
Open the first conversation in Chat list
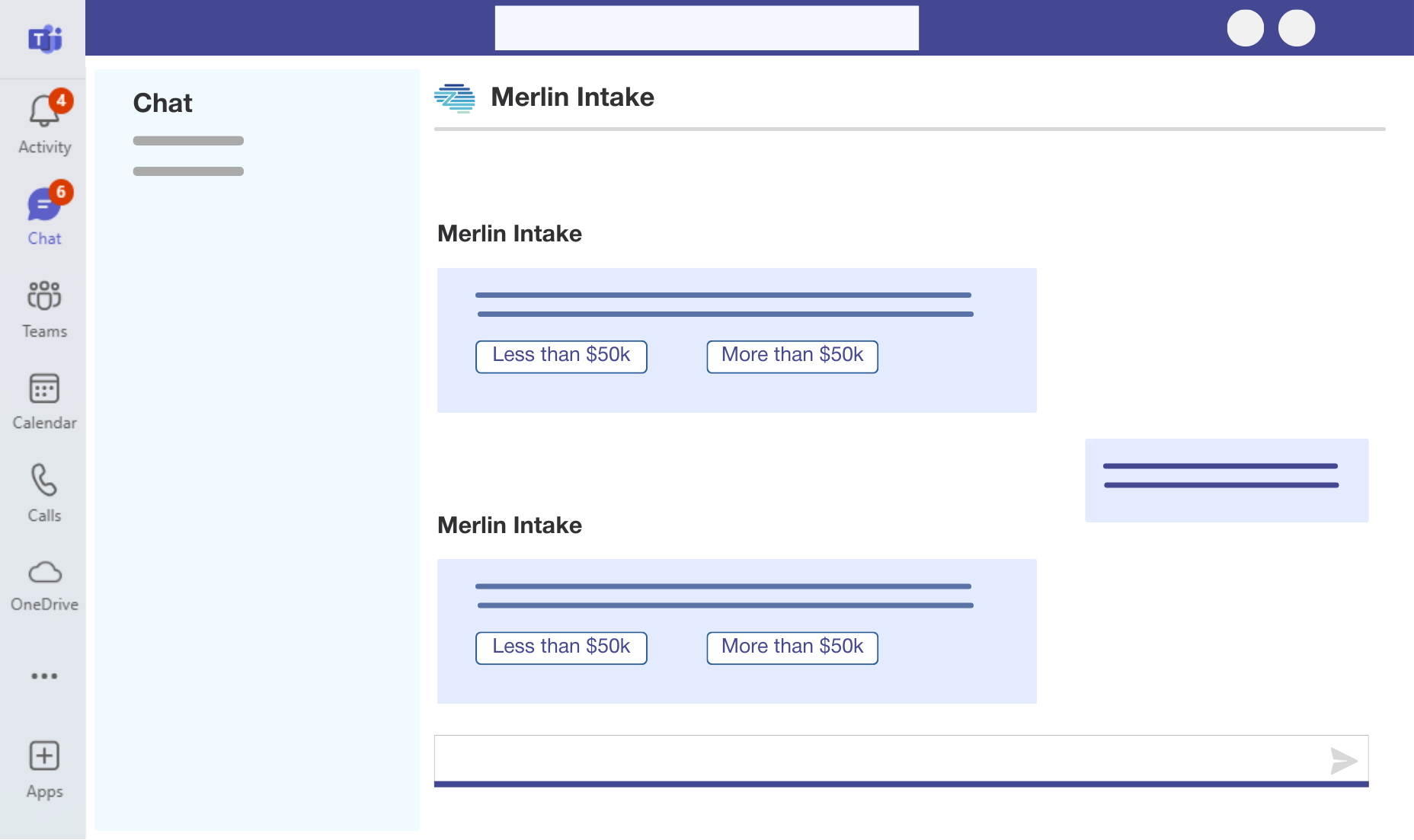(188, 141)
